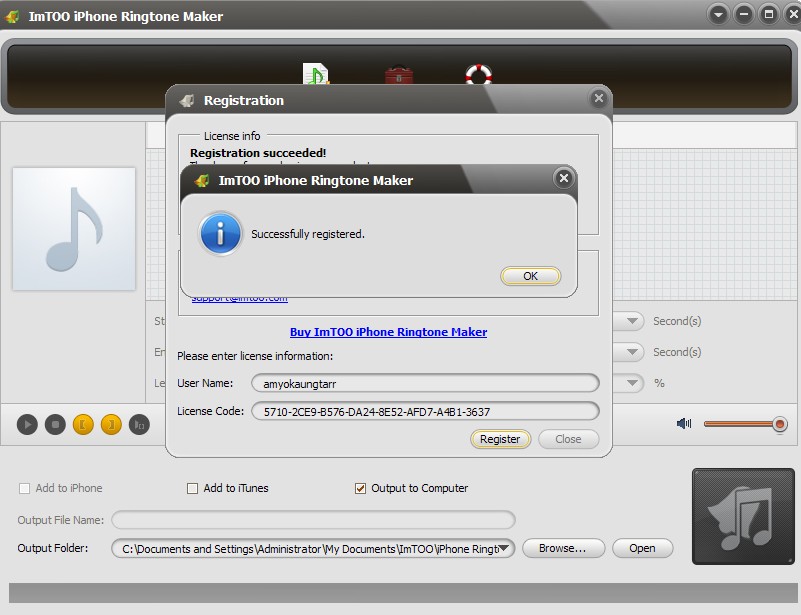801x615 pixels.
Task: Click the play segment button
Action: 139,424
